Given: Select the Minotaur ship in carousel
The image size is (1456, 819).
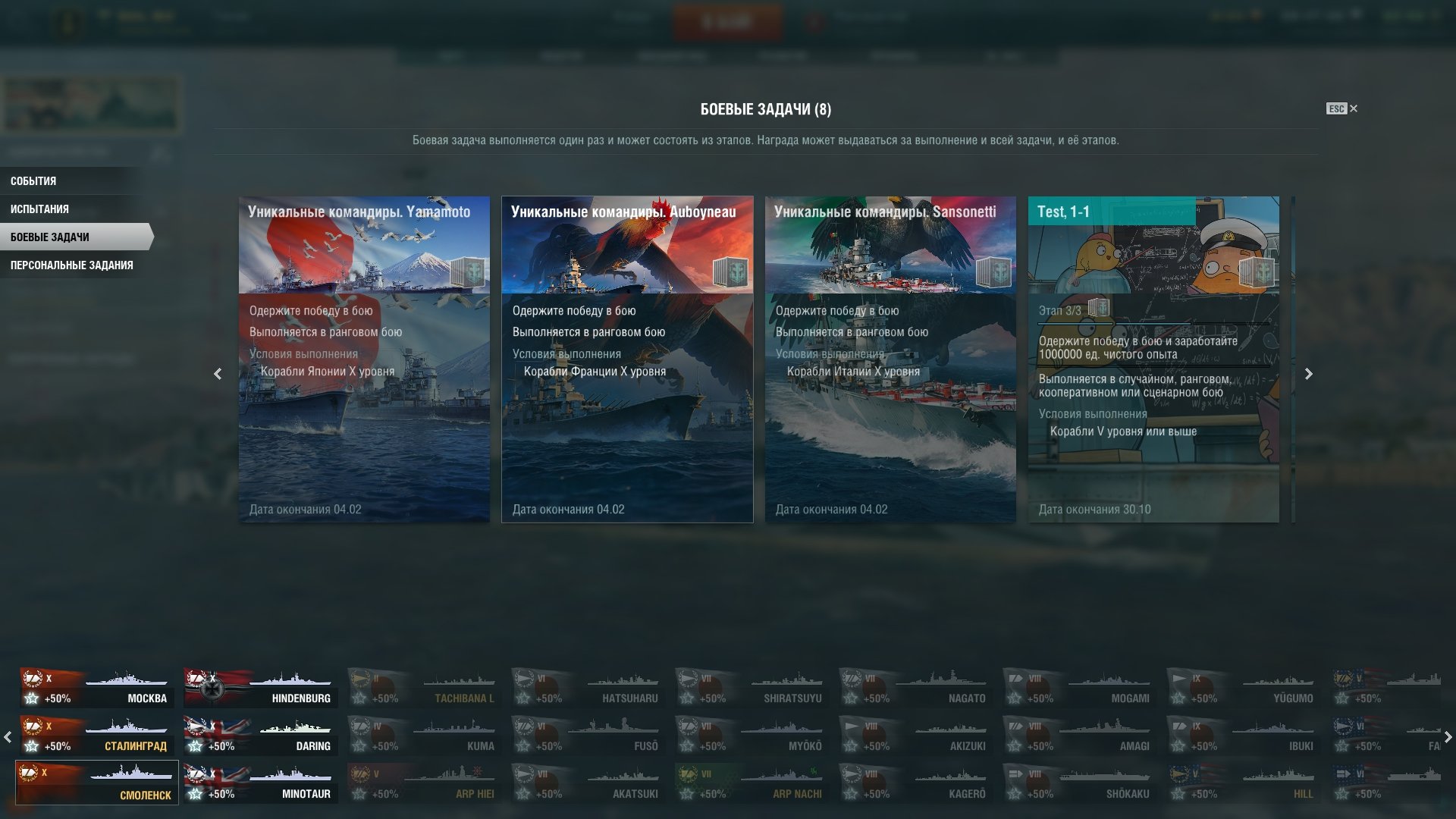Looking at the screenshot, I should 261,783.
